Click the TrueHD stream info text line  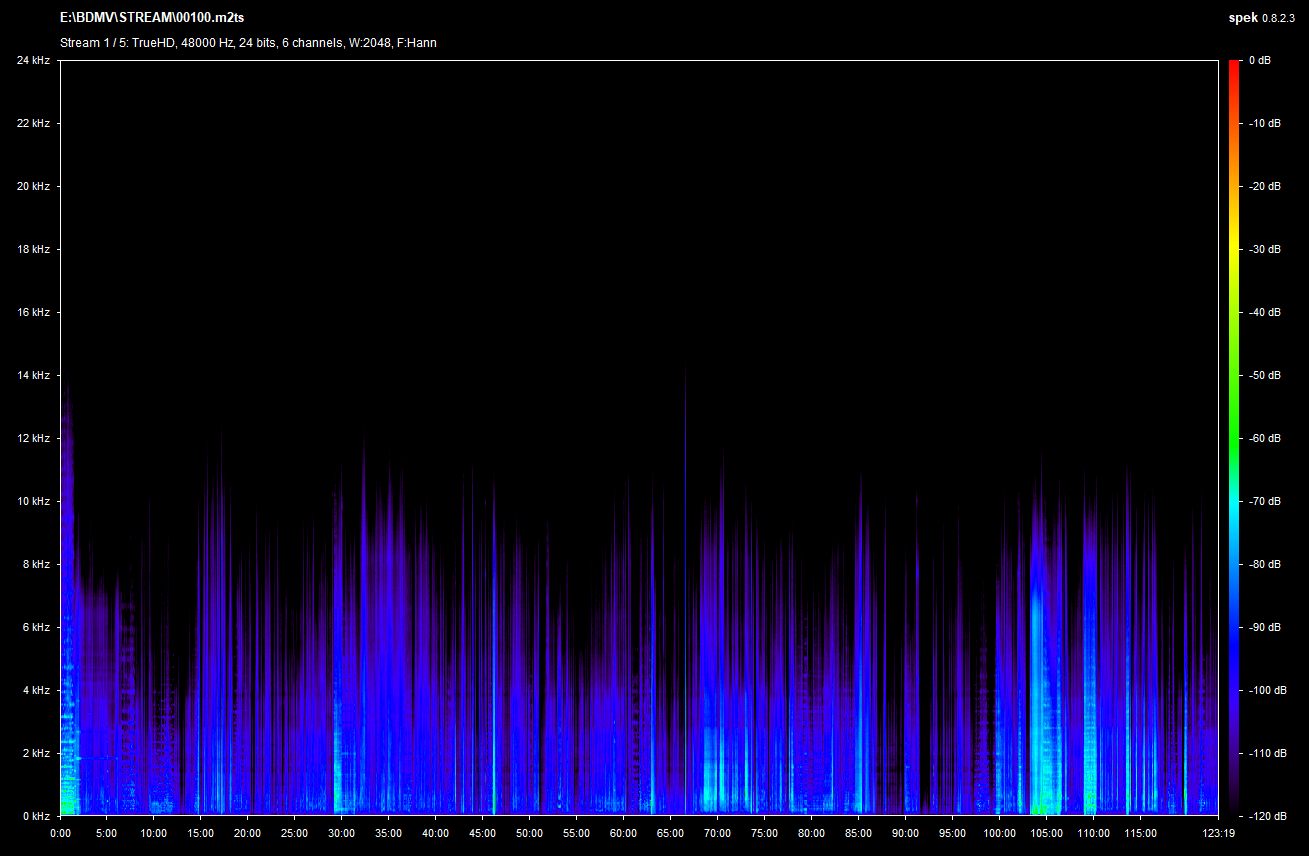pyautogui.click(x=248, y=43)
